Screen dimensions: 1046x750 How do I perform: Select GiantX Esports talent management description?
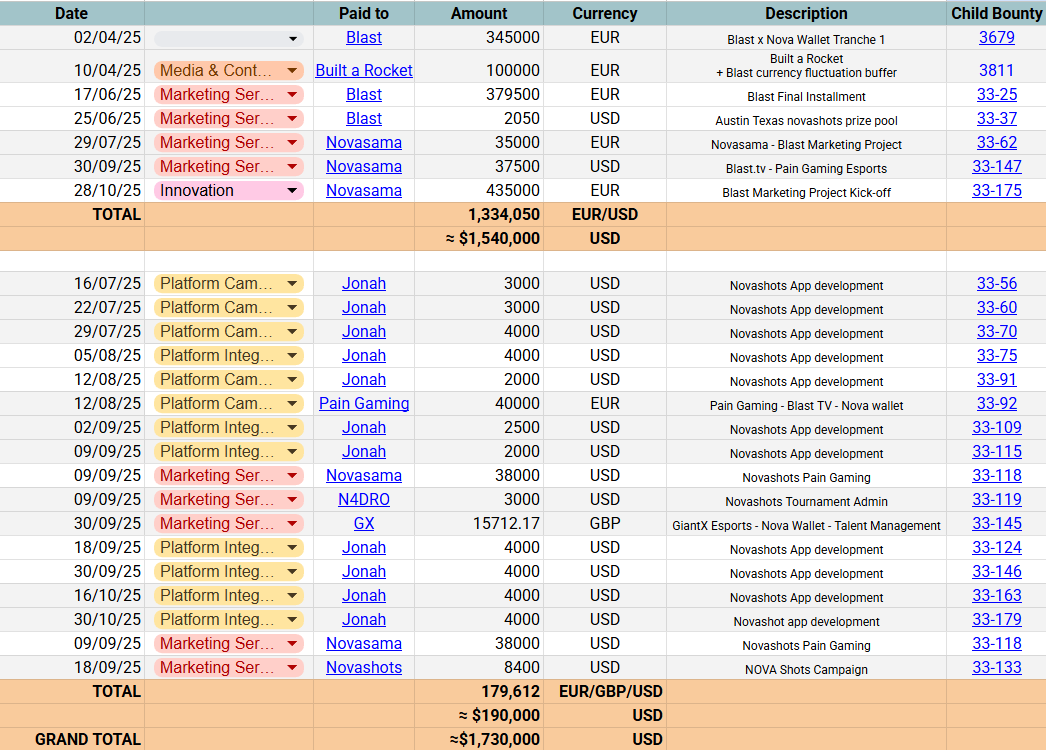click(x=806, y=525)
